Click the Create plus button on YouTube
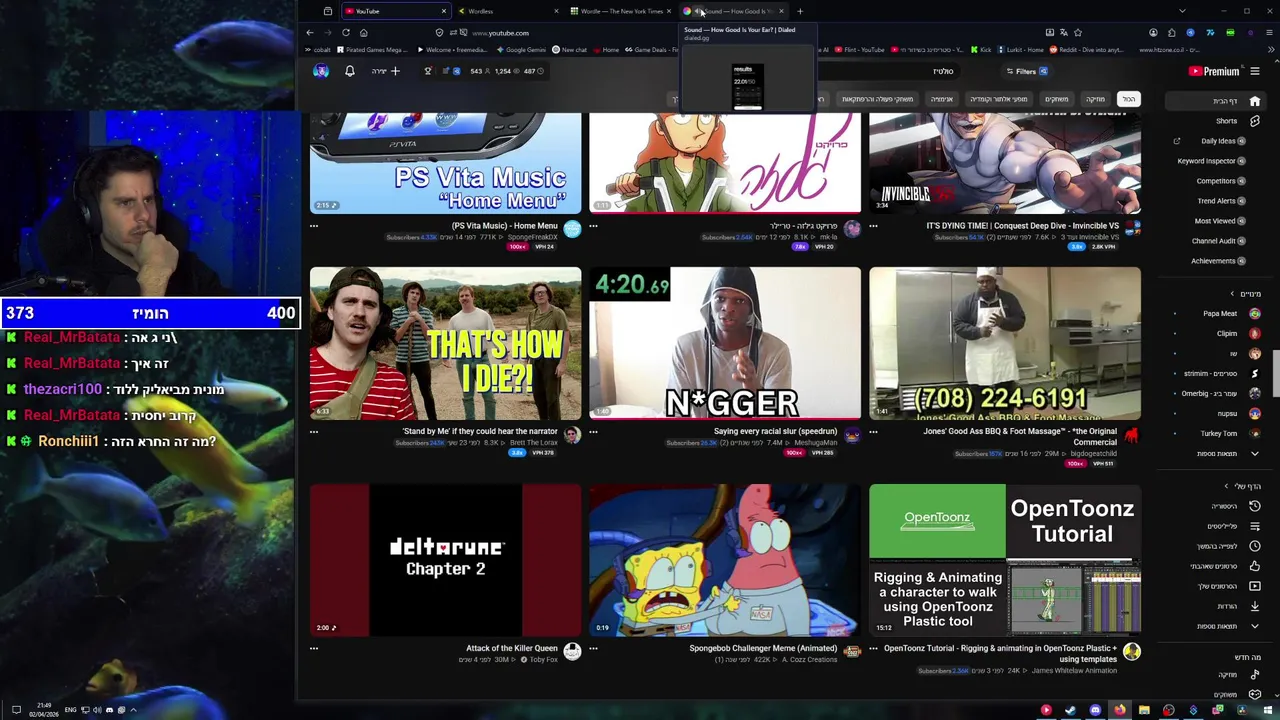This screenshot has height=720, width=1280. (x=386, y=71)
